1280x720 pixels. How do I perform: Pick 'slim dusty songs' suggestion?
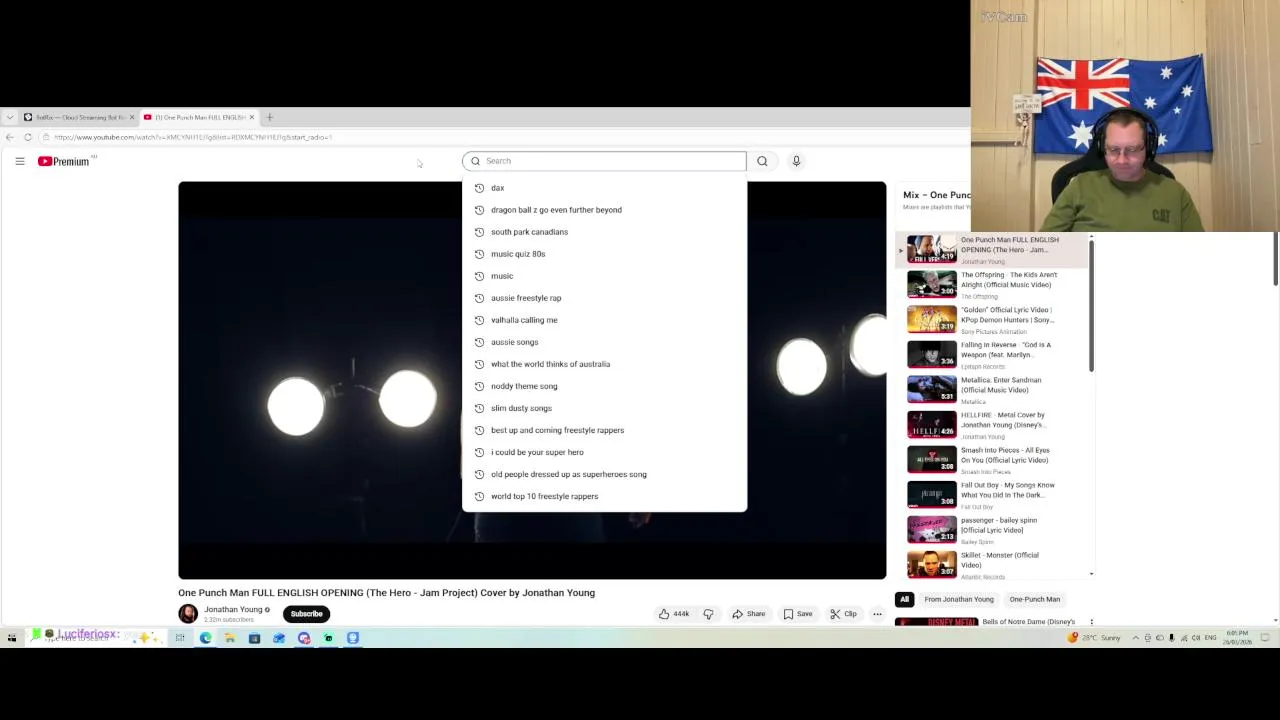604,408
